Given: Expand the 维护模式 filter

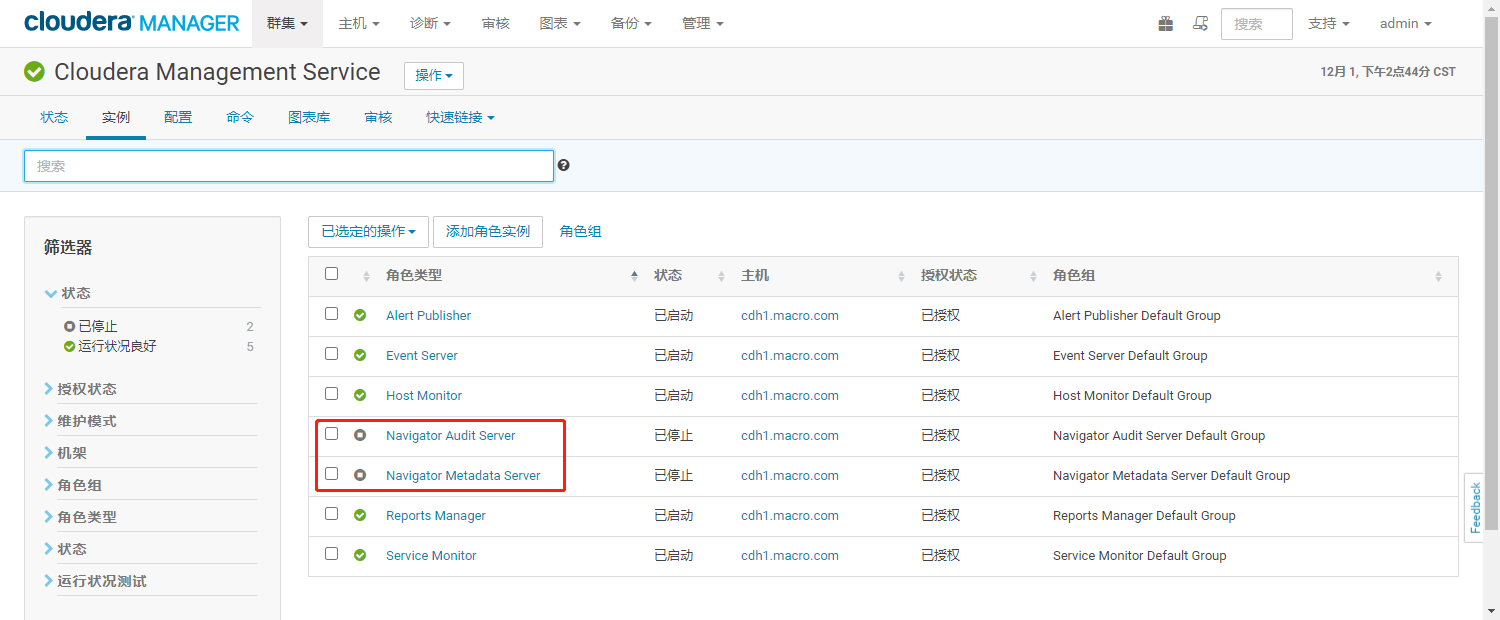Looking at the screenshot, I should pyautogui.click(x=80, y=421).
